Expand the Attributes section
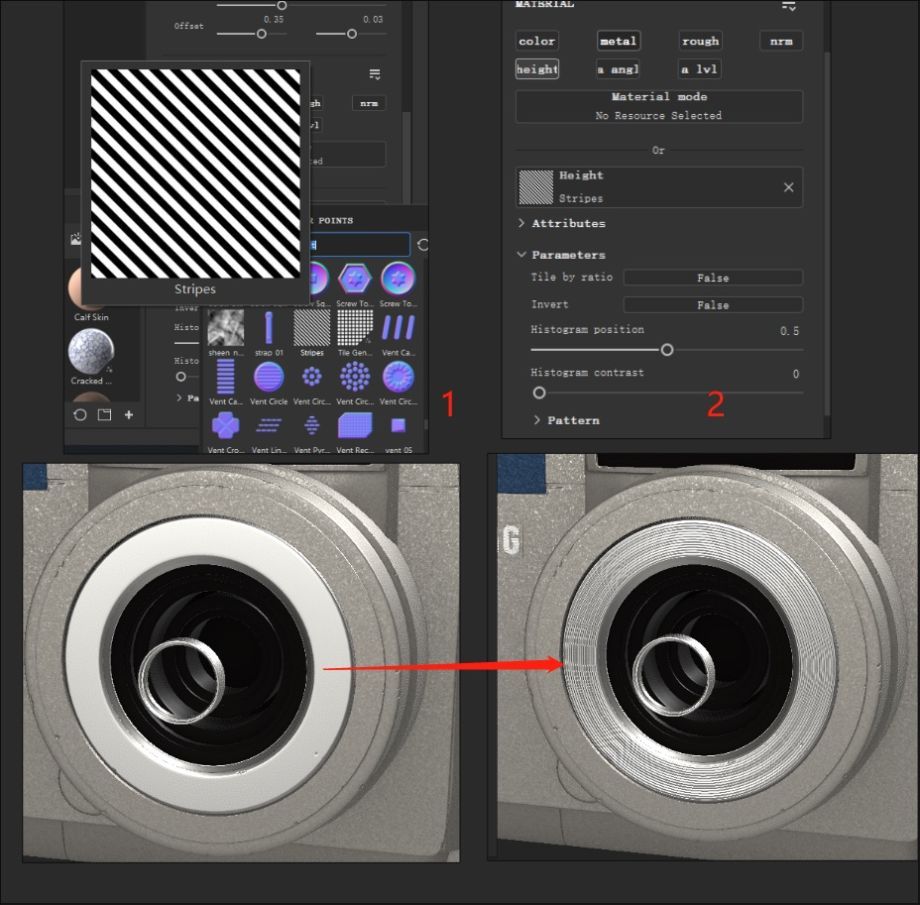Screen dimensions: 920x905 pyautogui.click(x=568, y=223)
